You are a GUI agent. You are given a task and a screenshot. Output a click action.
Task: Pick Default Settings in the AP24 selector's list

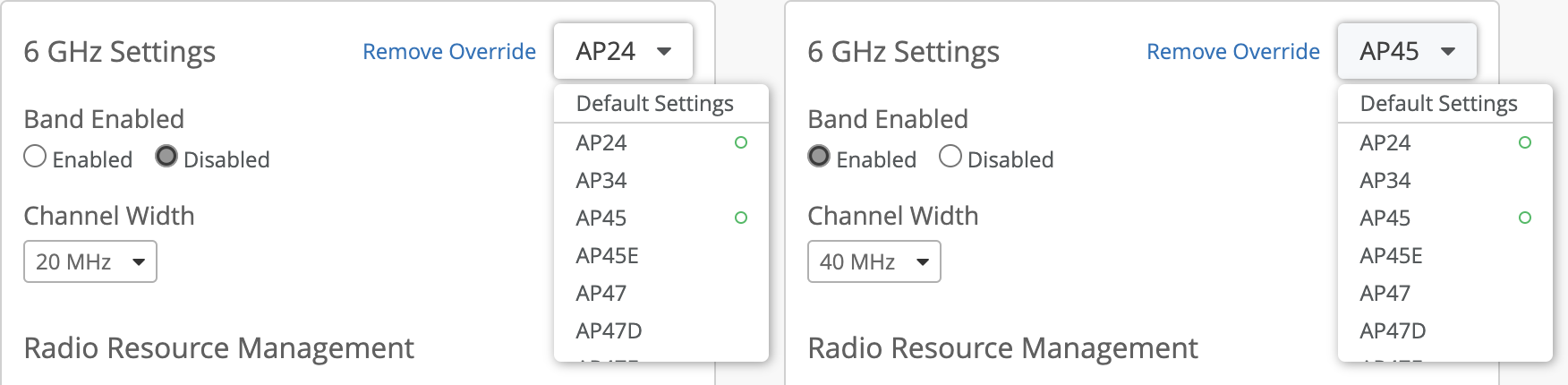click(x=655, y=104)
